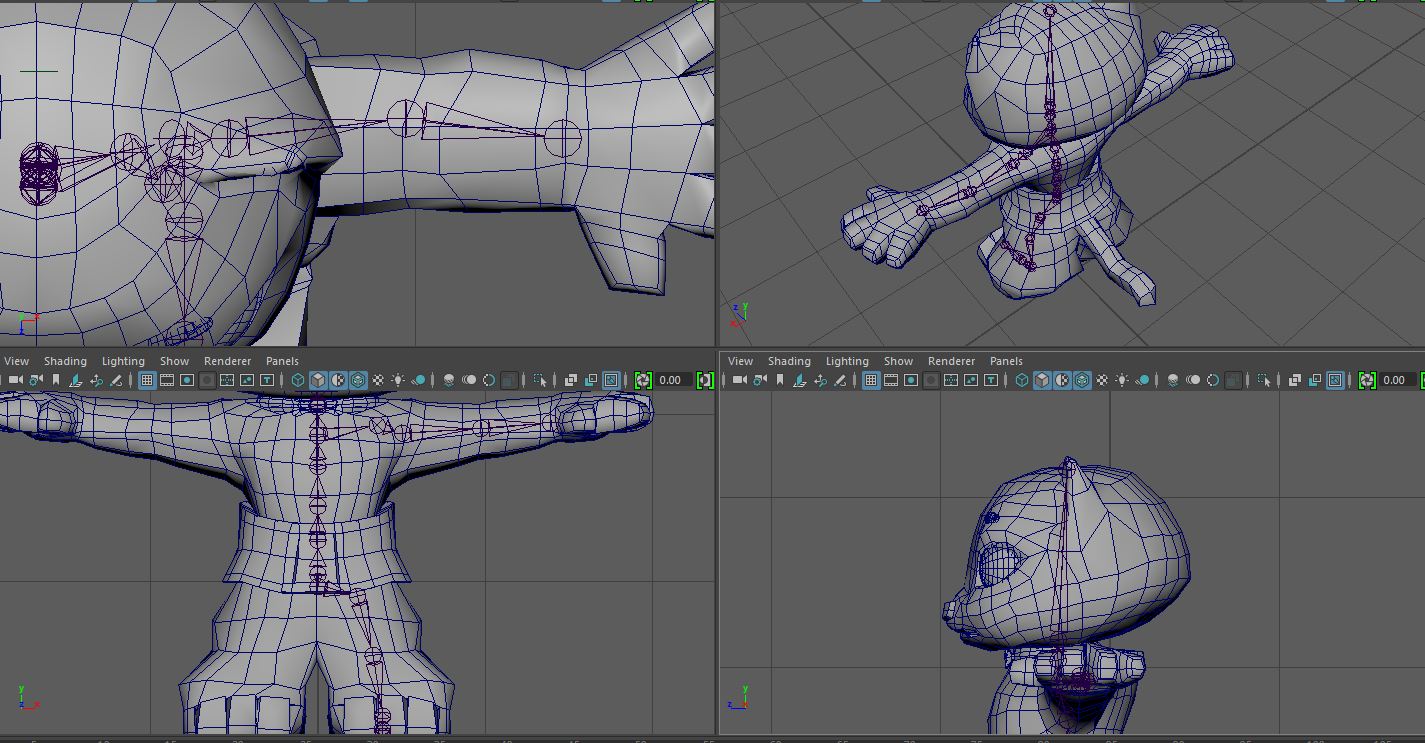Screen dimensions: 1425x743
Task: Toggle Motion Blur in front view panel
Action: pyautogui.click(x=469, y=380)
